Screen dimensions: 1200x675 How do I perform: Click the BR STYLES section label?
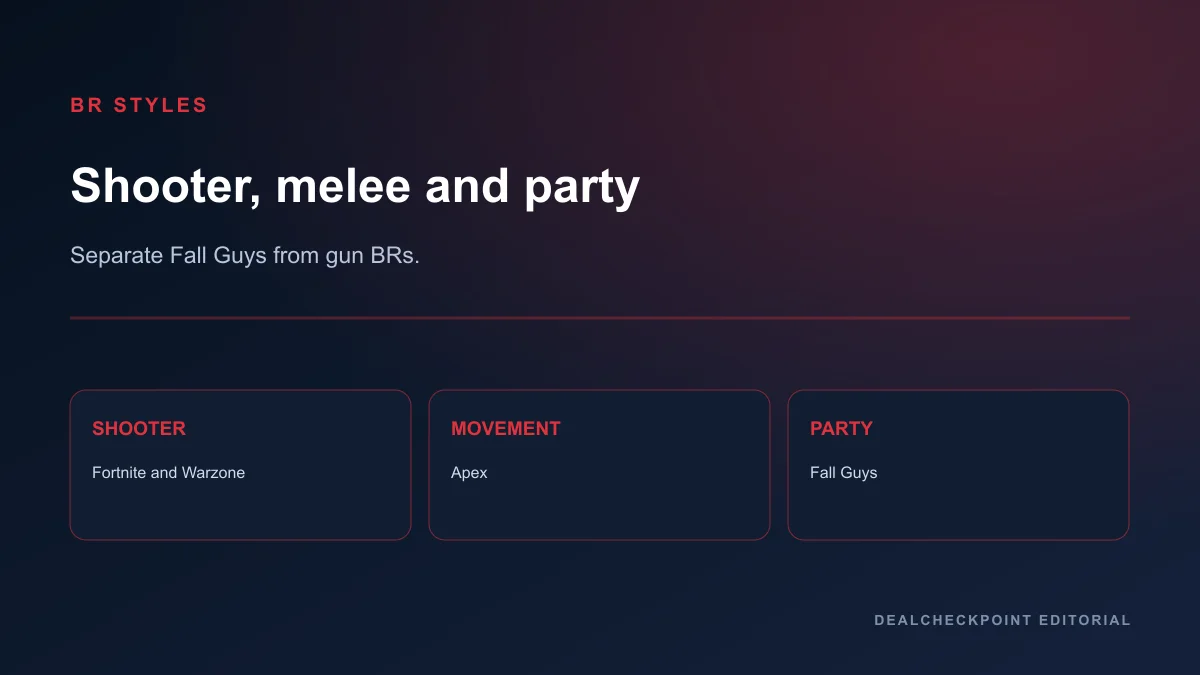(139, 105)
